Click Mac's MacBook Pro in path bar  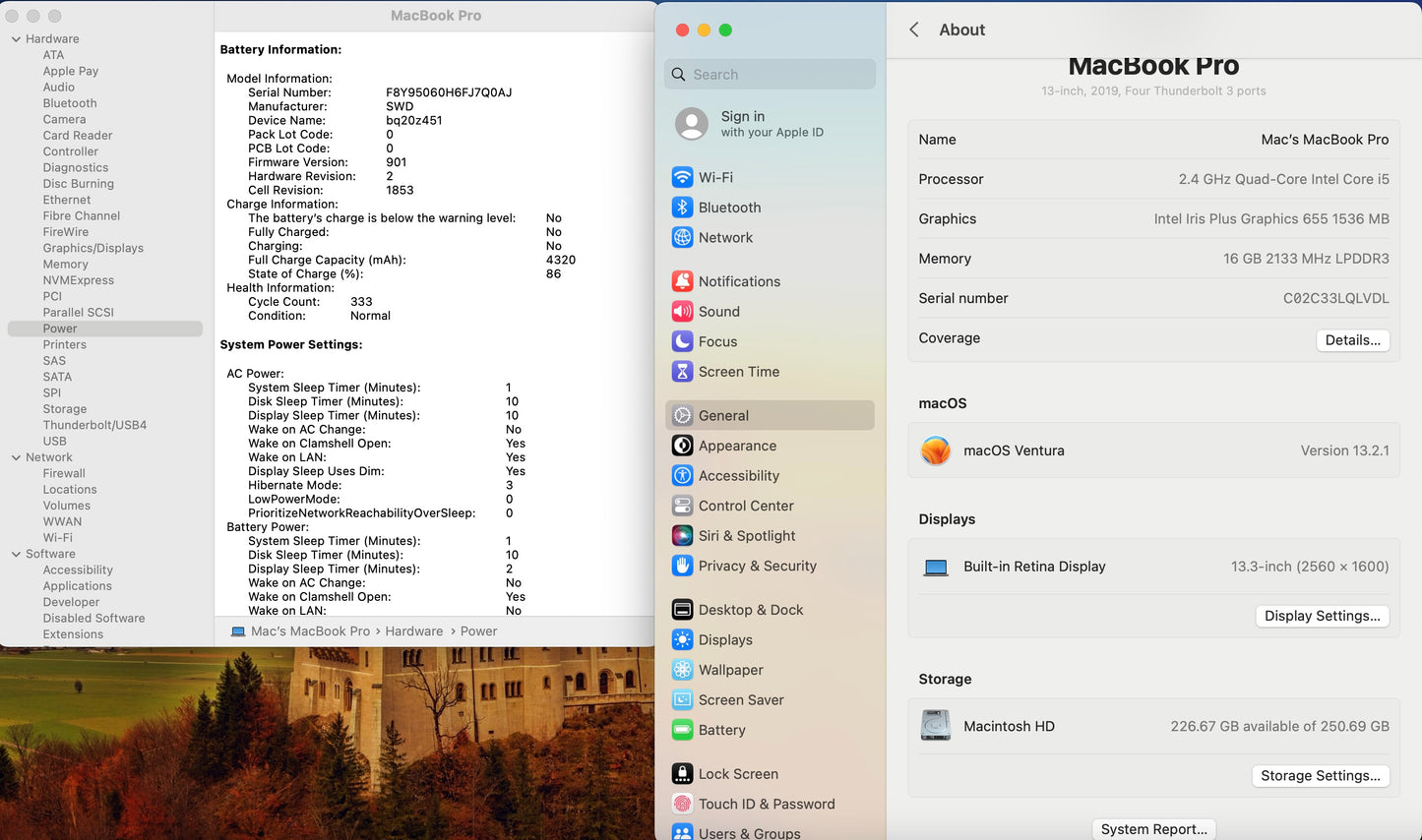[x=311, y=631]
